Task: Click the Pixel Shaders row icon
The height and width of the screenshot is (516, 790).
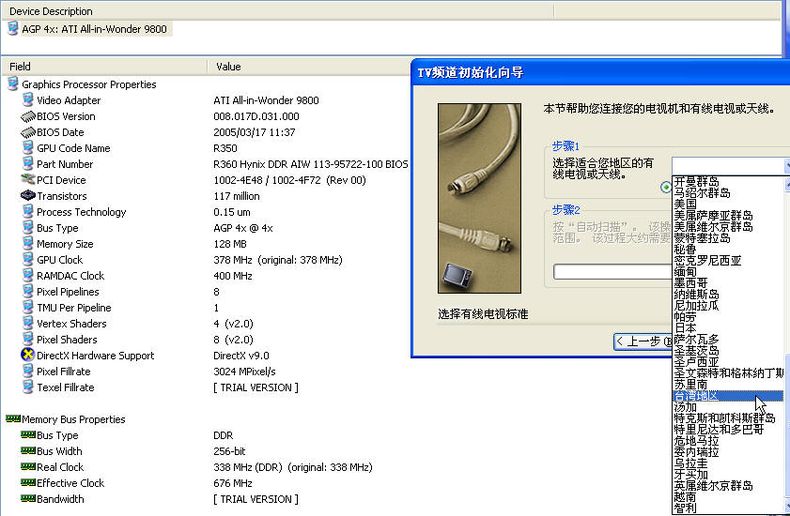Action: click(x=28, y=339)
